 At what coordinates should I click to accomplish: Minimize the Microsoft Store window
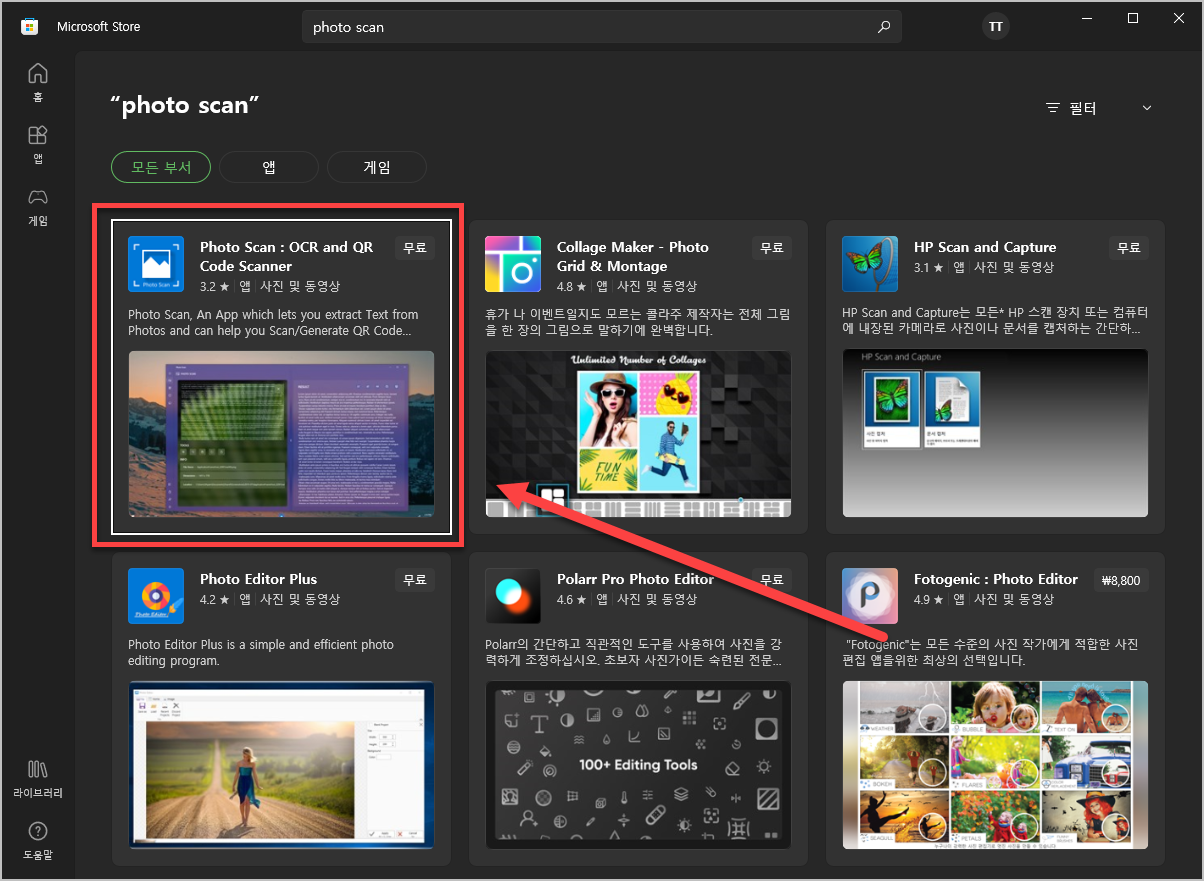point(1086,18)
